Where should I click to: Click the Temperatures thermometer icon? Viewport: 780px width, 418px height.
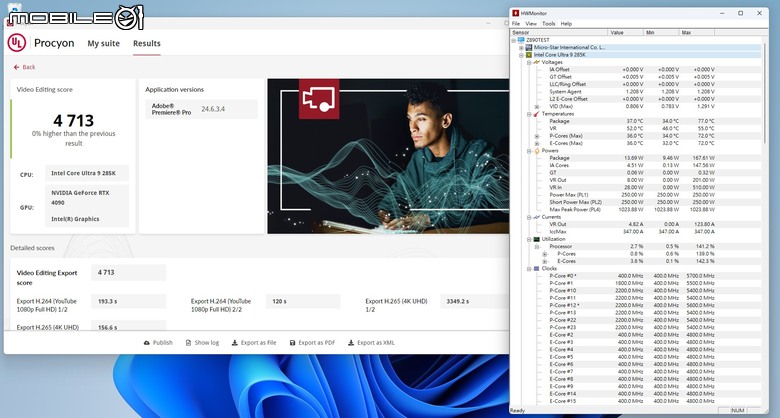(x=536, y=114)
